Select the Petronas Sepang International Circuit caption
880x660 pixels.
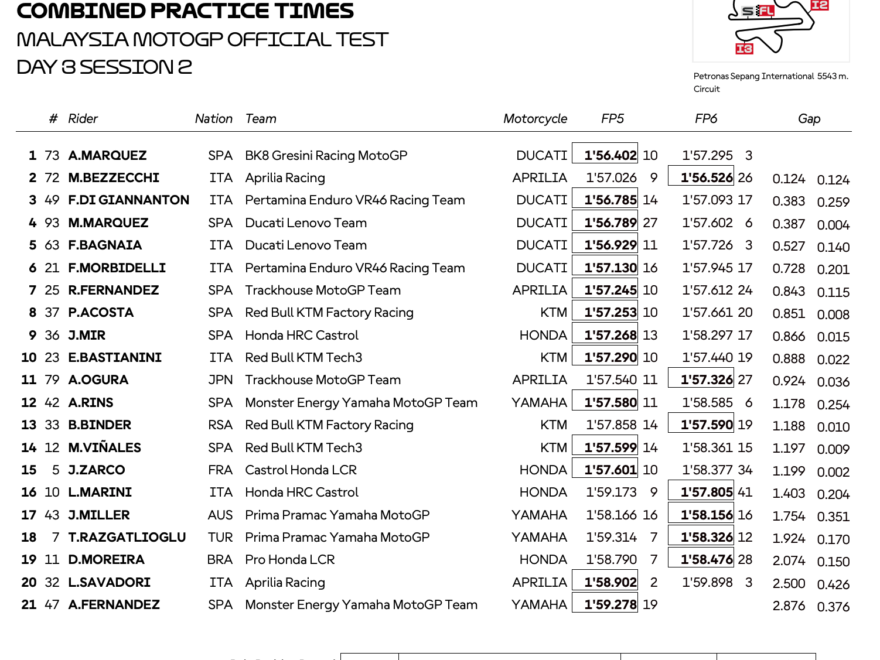770,82
